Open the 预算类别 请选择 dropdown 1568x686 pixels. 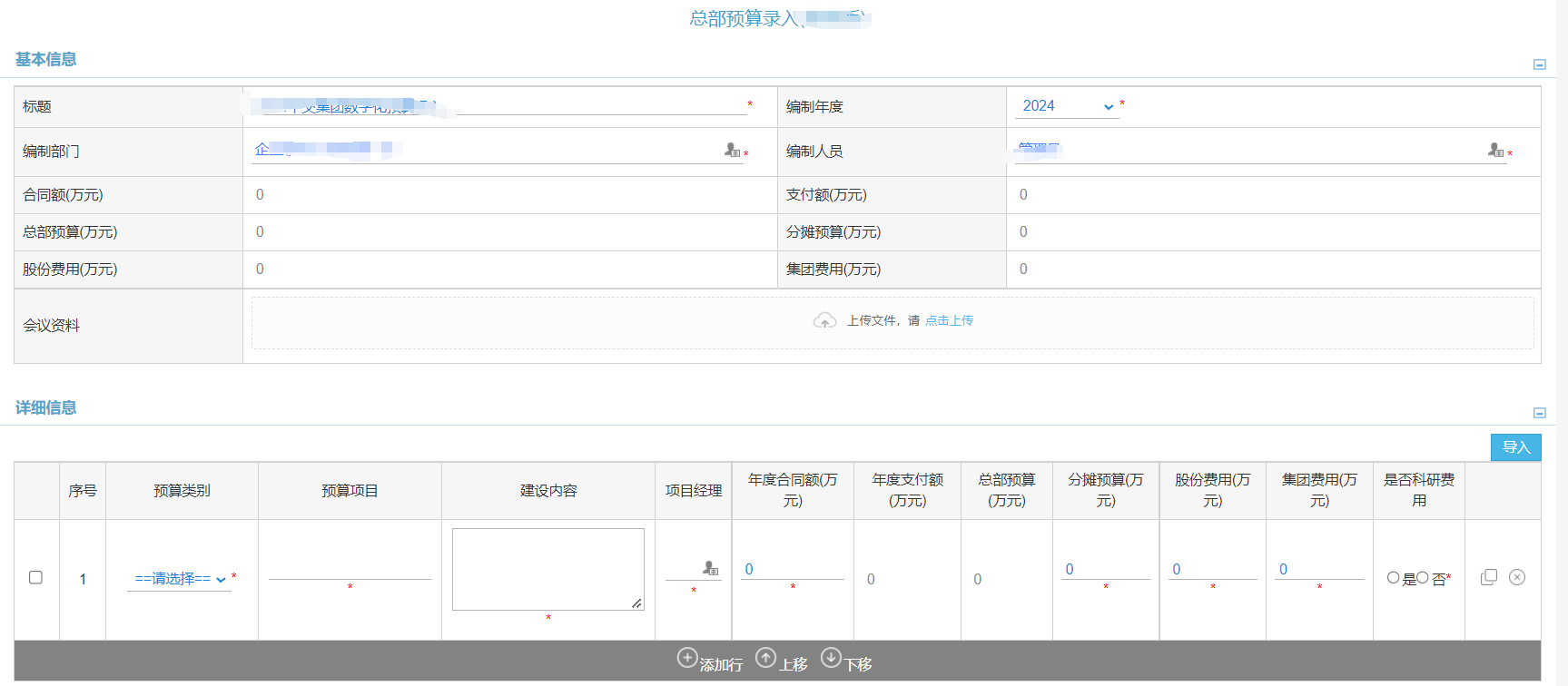180,579
